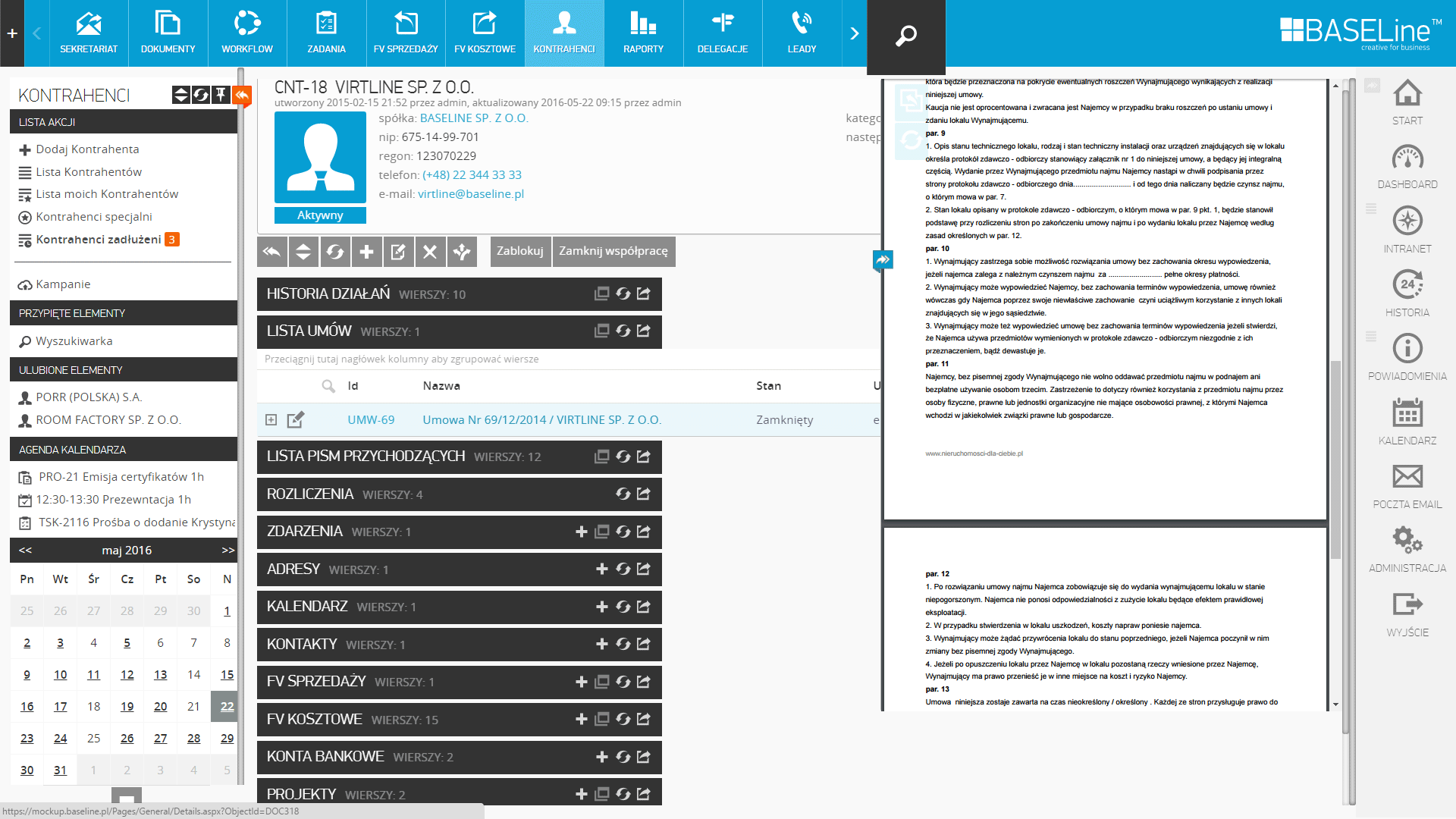Export the Konta Bankowe section
Viewport: 1456px width, 819px height.
[644, 757]
